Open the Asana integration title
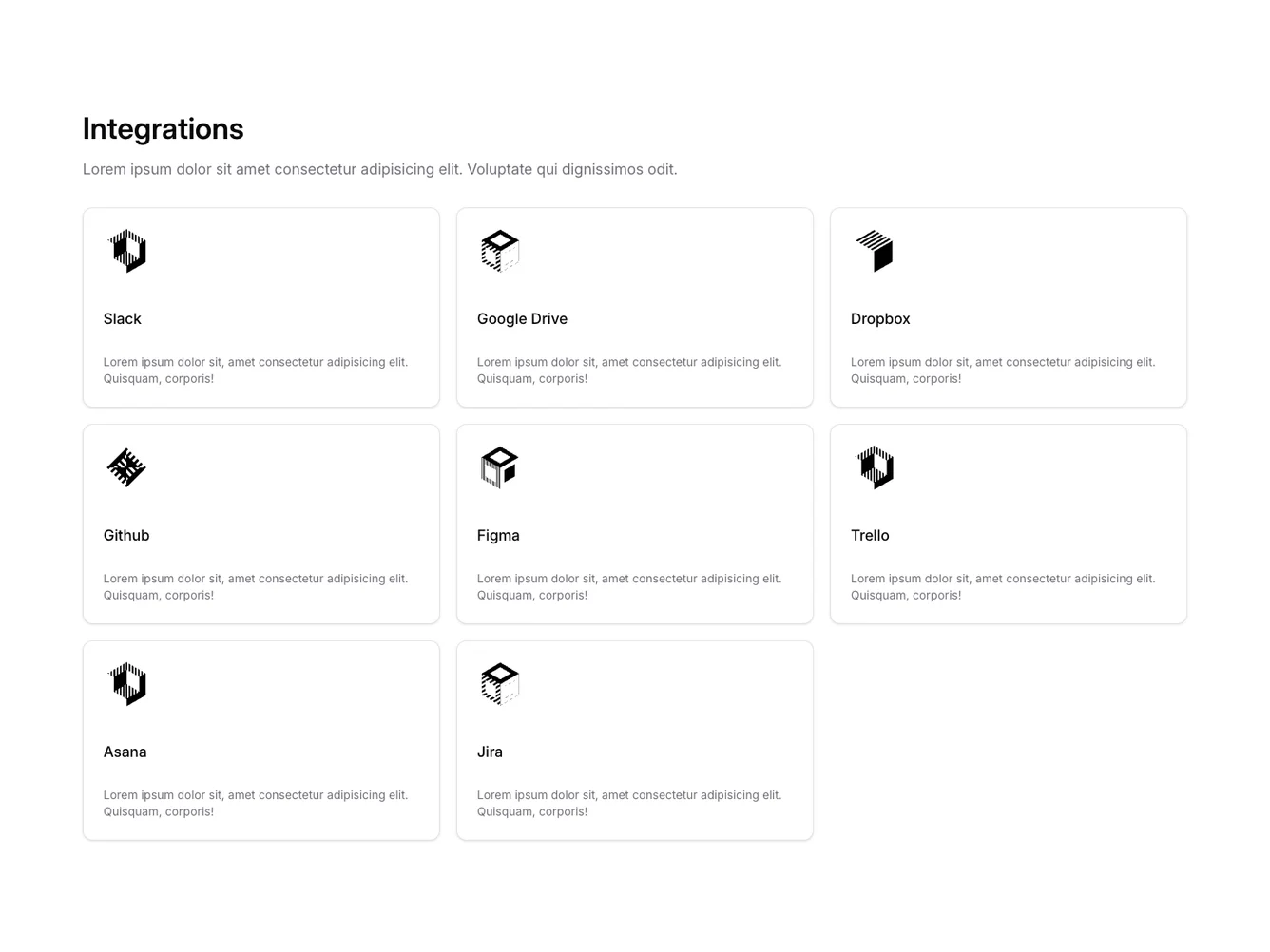Screen dimensions: 1270x952 tap(125, 752)
